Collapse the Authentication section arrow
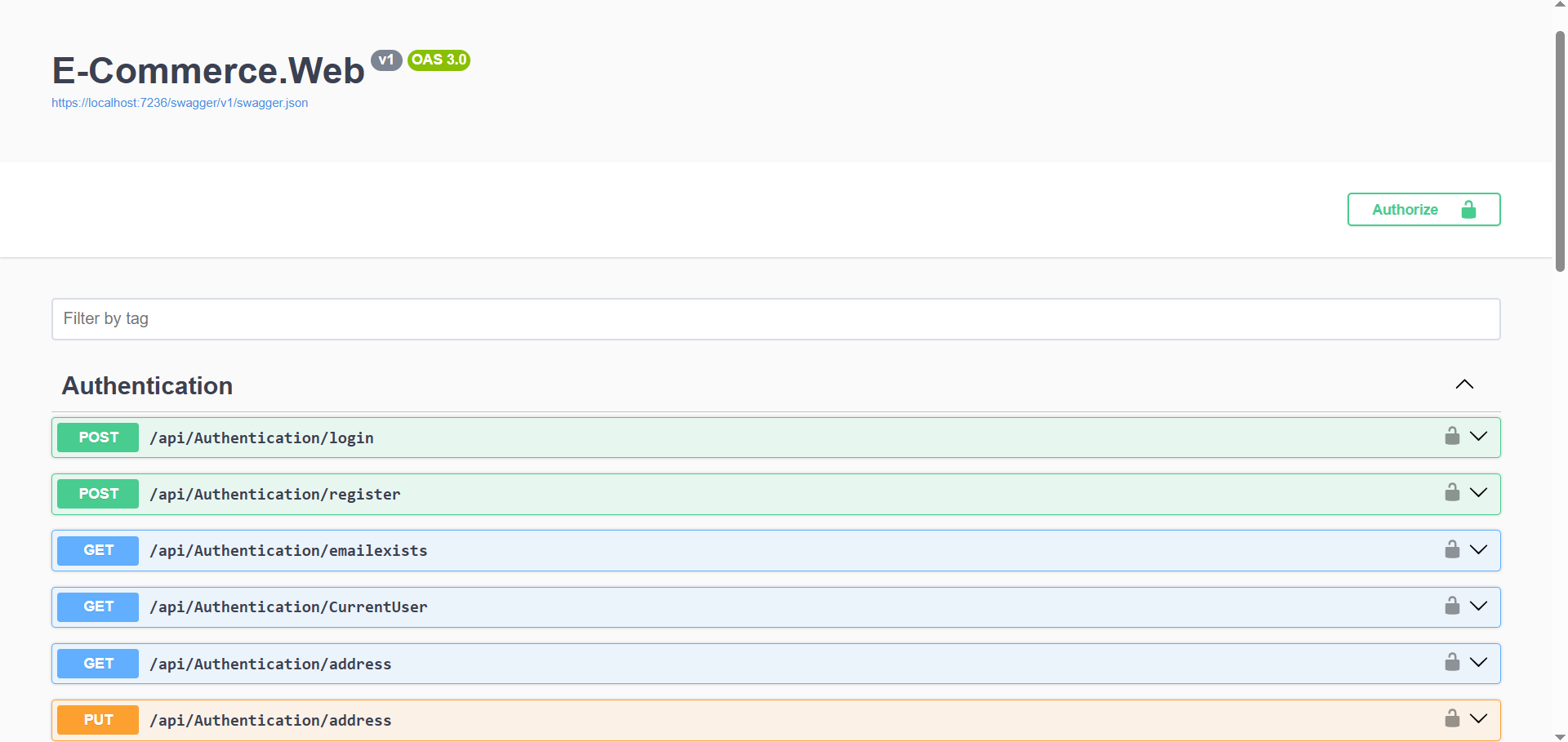 (1464, 384)
